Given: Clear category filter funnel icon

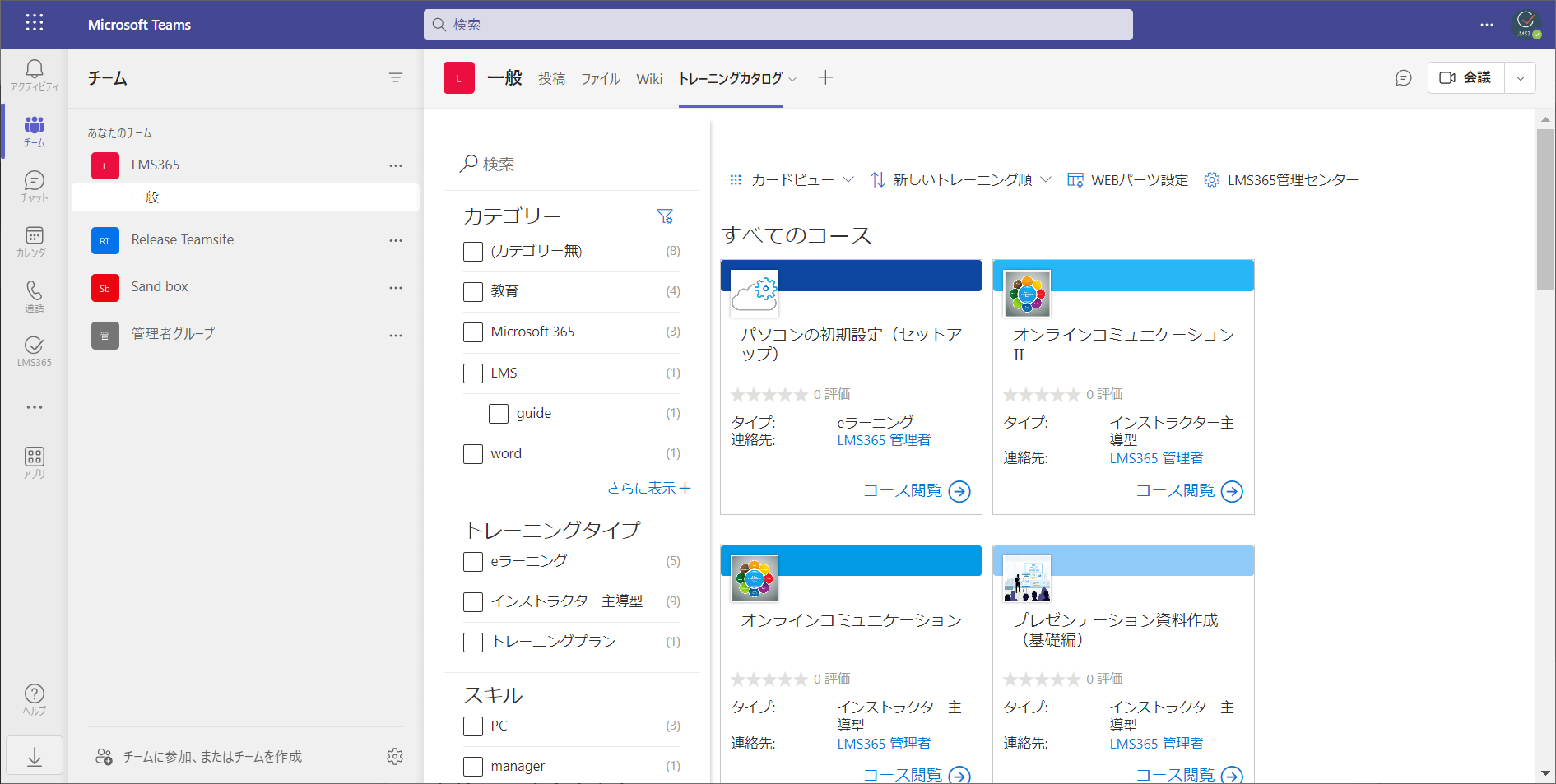Looking at the screenshot, I should tap(665, 216).
